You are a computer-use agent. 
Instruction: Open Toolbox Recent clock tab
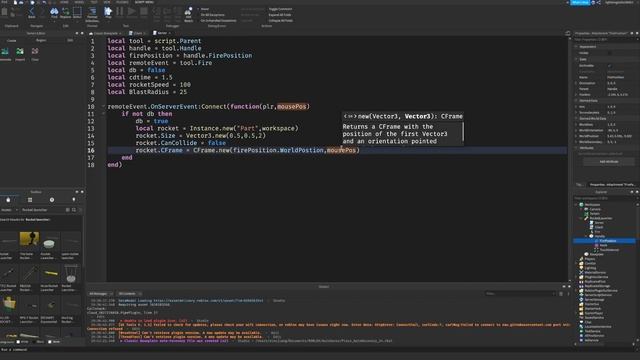[52, 200]
